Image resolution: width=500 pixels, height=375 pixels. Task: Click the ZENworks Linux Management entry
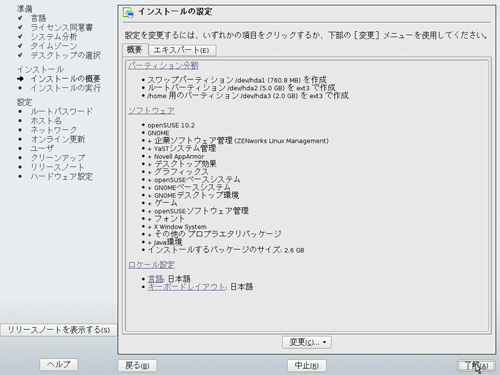click(238, 141)
